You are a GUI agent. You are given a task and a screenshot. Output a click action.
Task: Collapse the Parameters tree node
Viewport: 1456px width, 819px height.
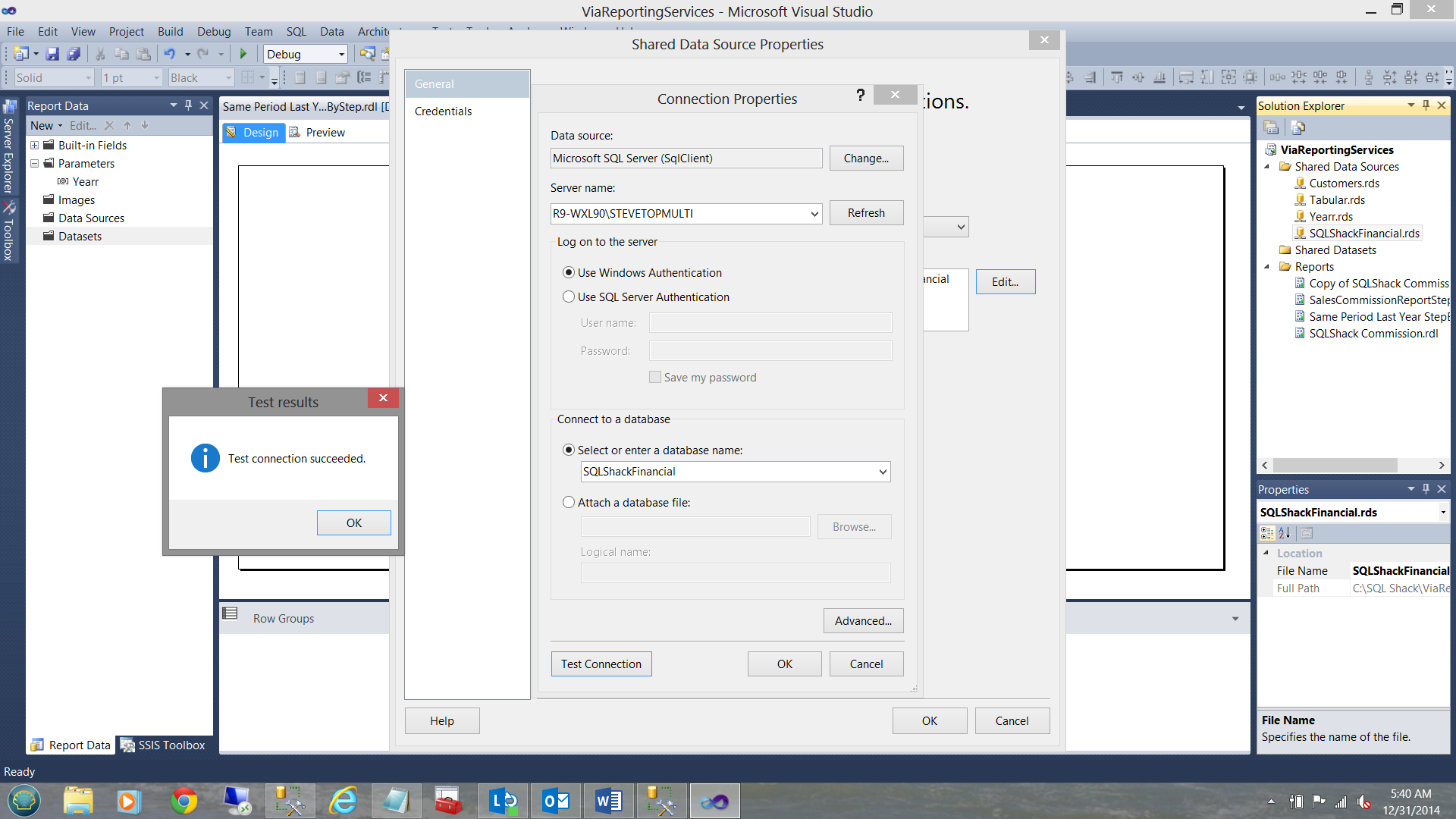34,164
